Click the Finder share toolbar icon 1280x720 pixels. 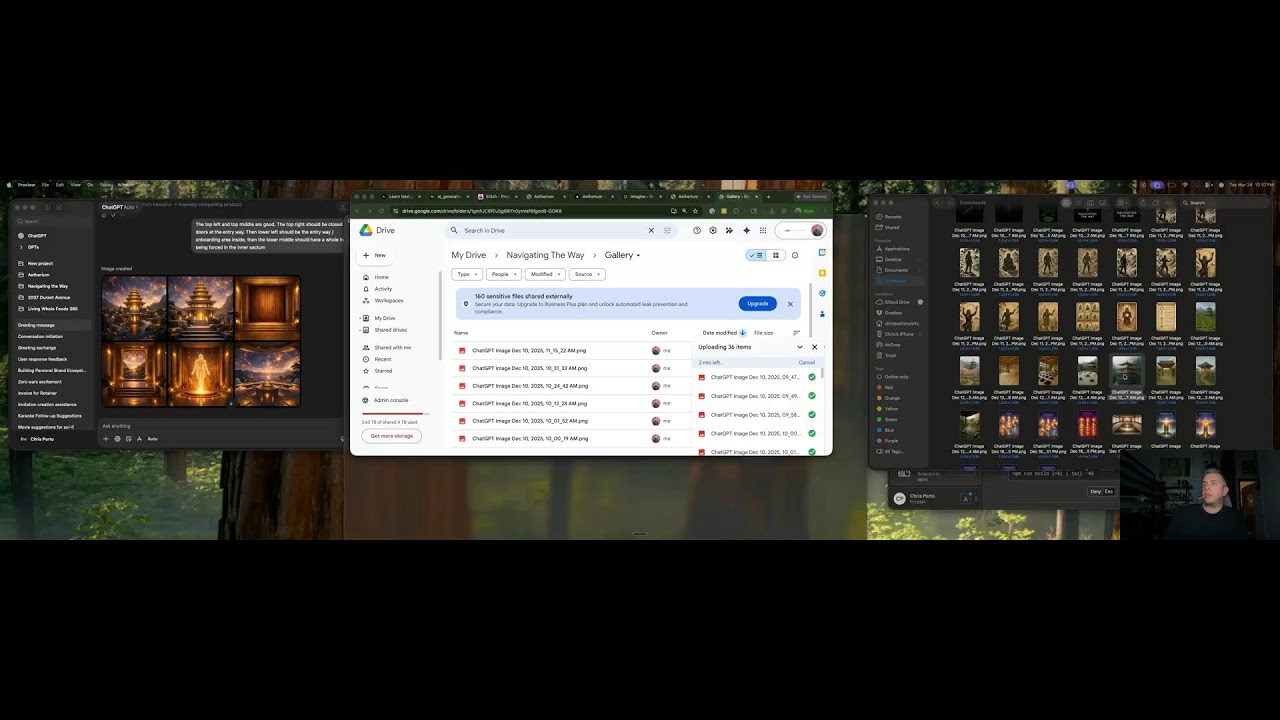pos(1143,203)
